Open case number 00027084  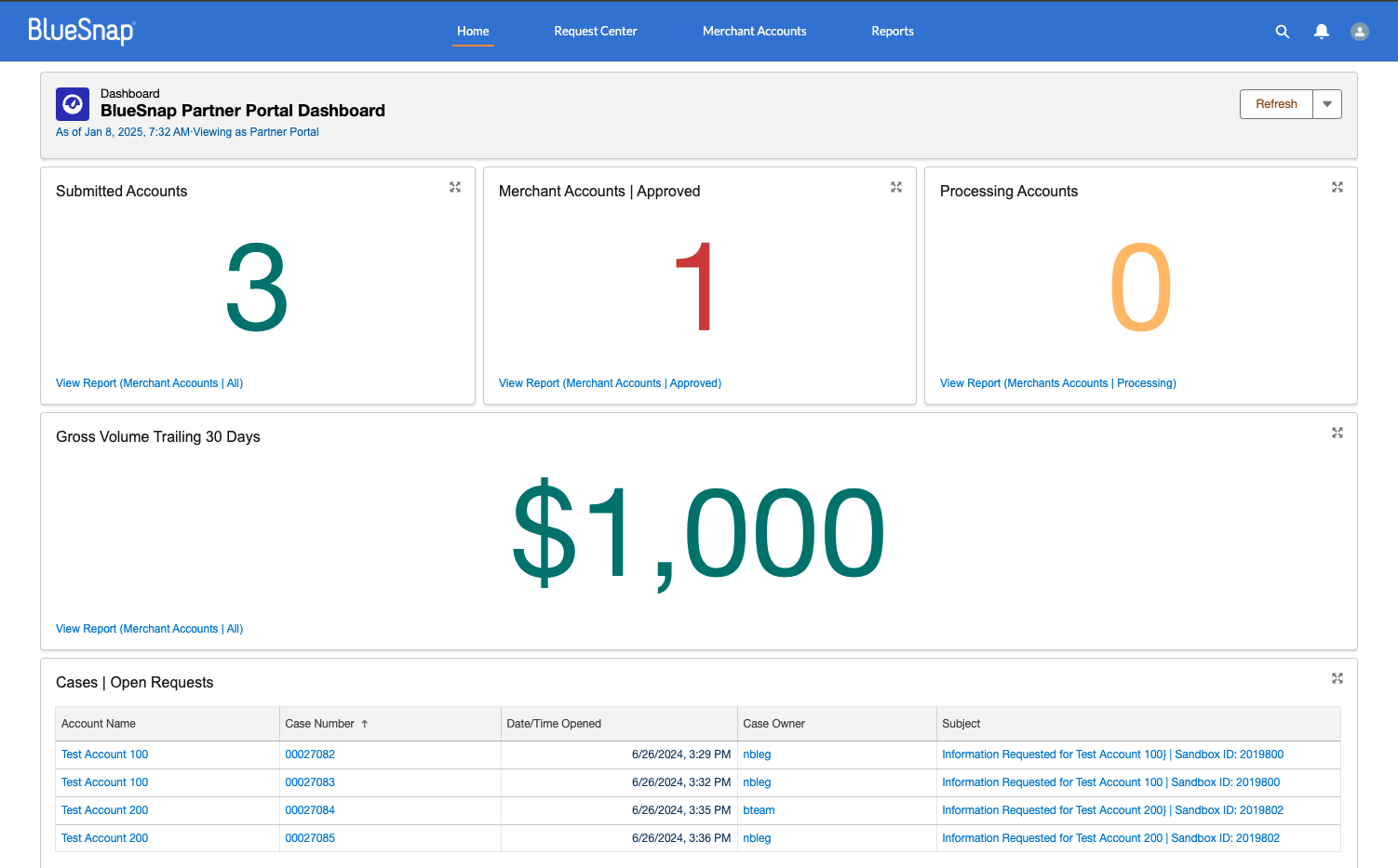(x=310, y=810)
